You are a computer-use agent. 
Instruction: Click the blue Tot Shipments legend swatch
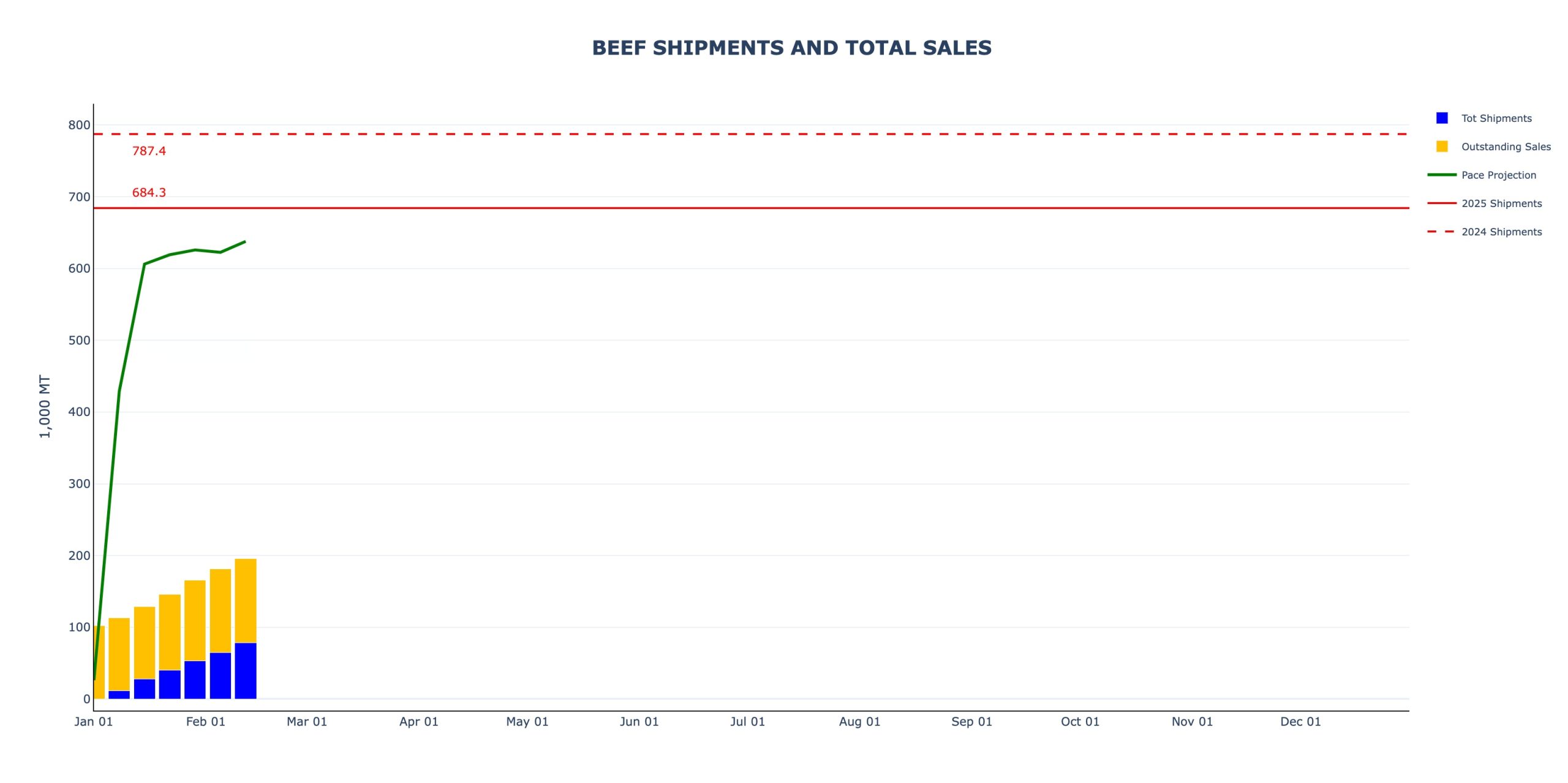click(1442, 118)
